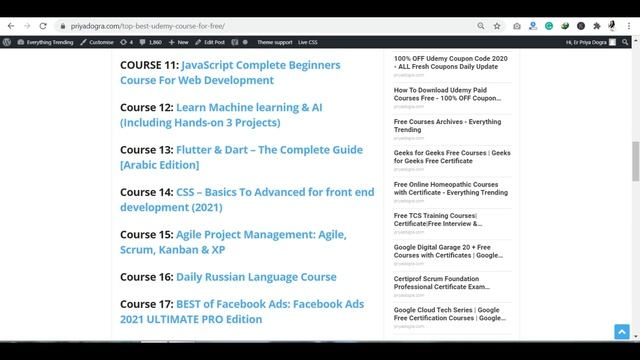Open Geeks for Geeks Free Courses link
Screen dimensions: 640x360
(452, 157)
